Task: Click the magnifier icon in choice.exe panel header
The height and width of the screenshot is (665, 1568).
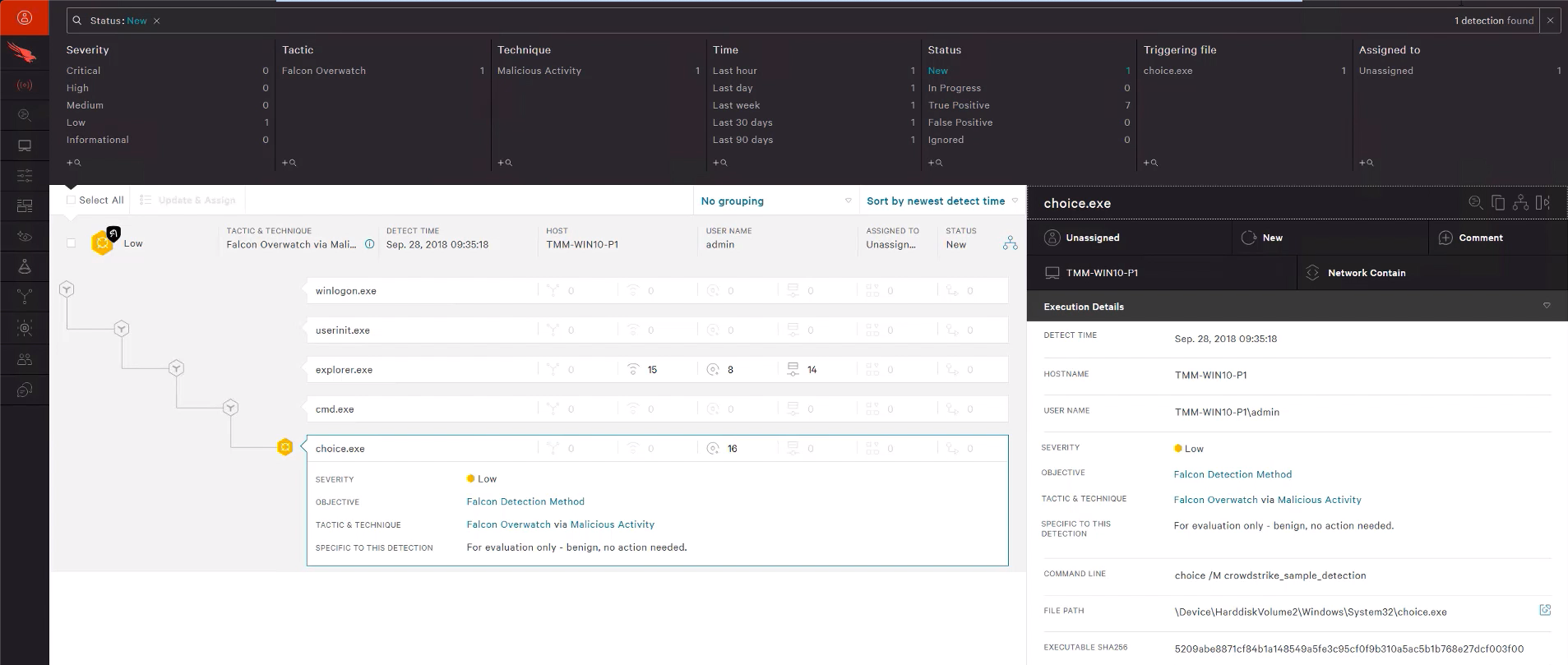Action: point(1475,203)
